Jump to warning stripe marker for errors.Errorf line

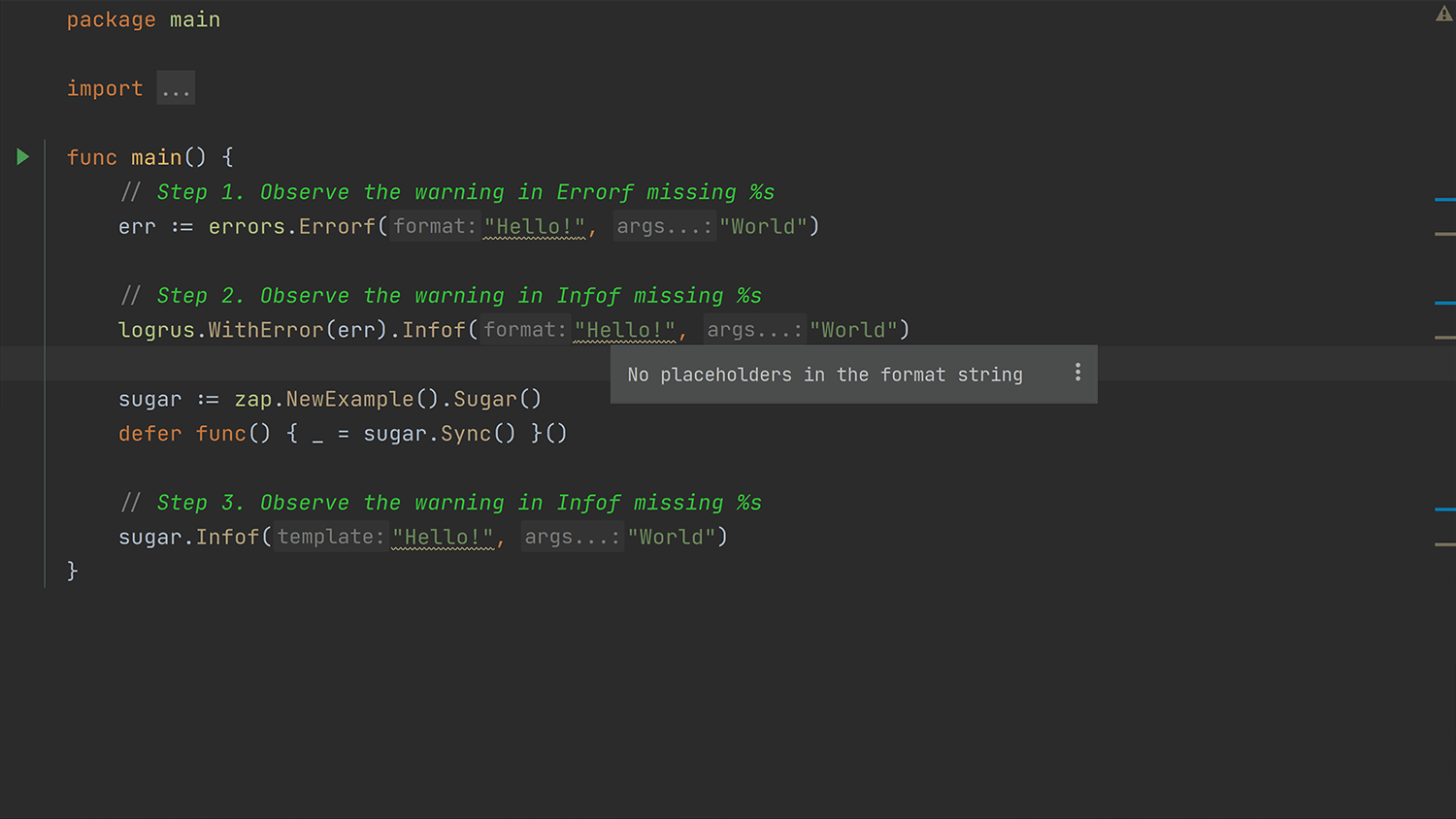[x=1444, y=234]
